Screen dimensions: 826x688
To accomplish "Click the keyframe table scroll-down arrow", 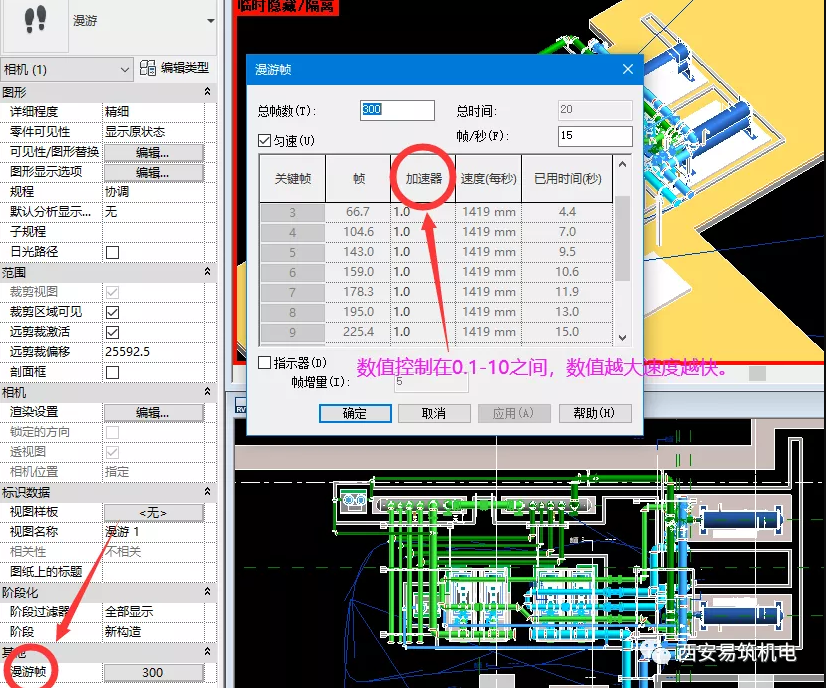I will [622, 337].
